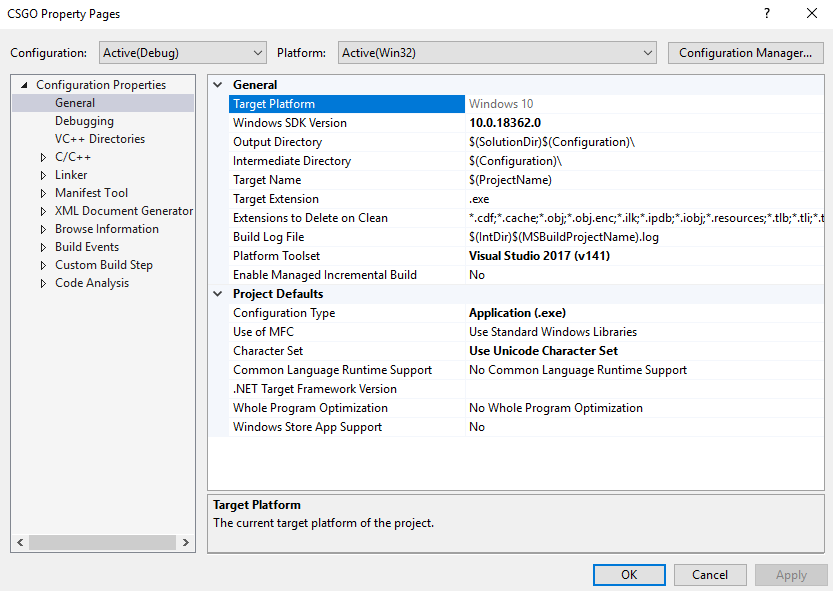The height and width of the screenshot is (591, 833).
Task: Expand the Code Analysis node arrow
Action: click(44, 283)
